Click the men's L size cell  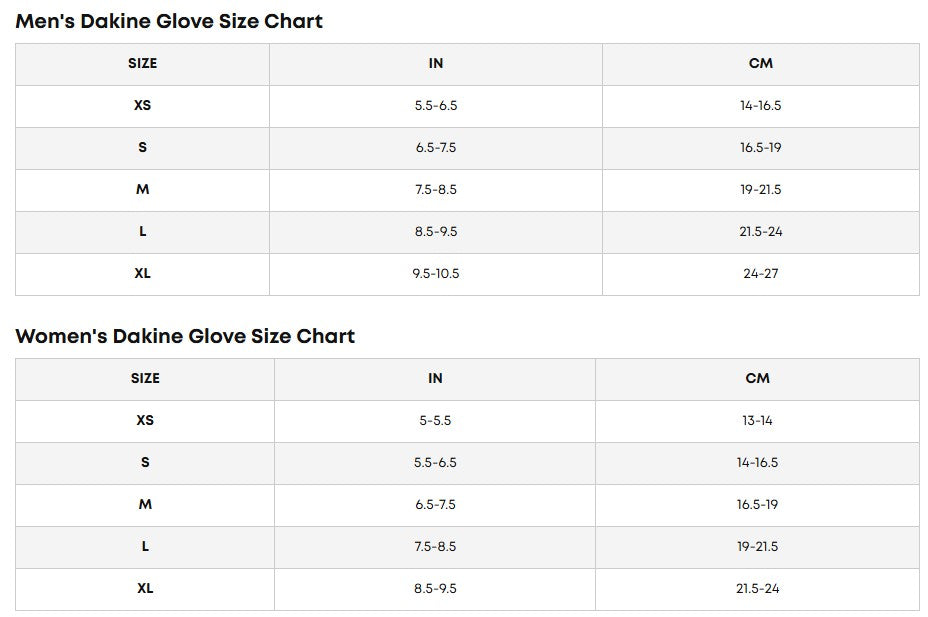[142, 231]
